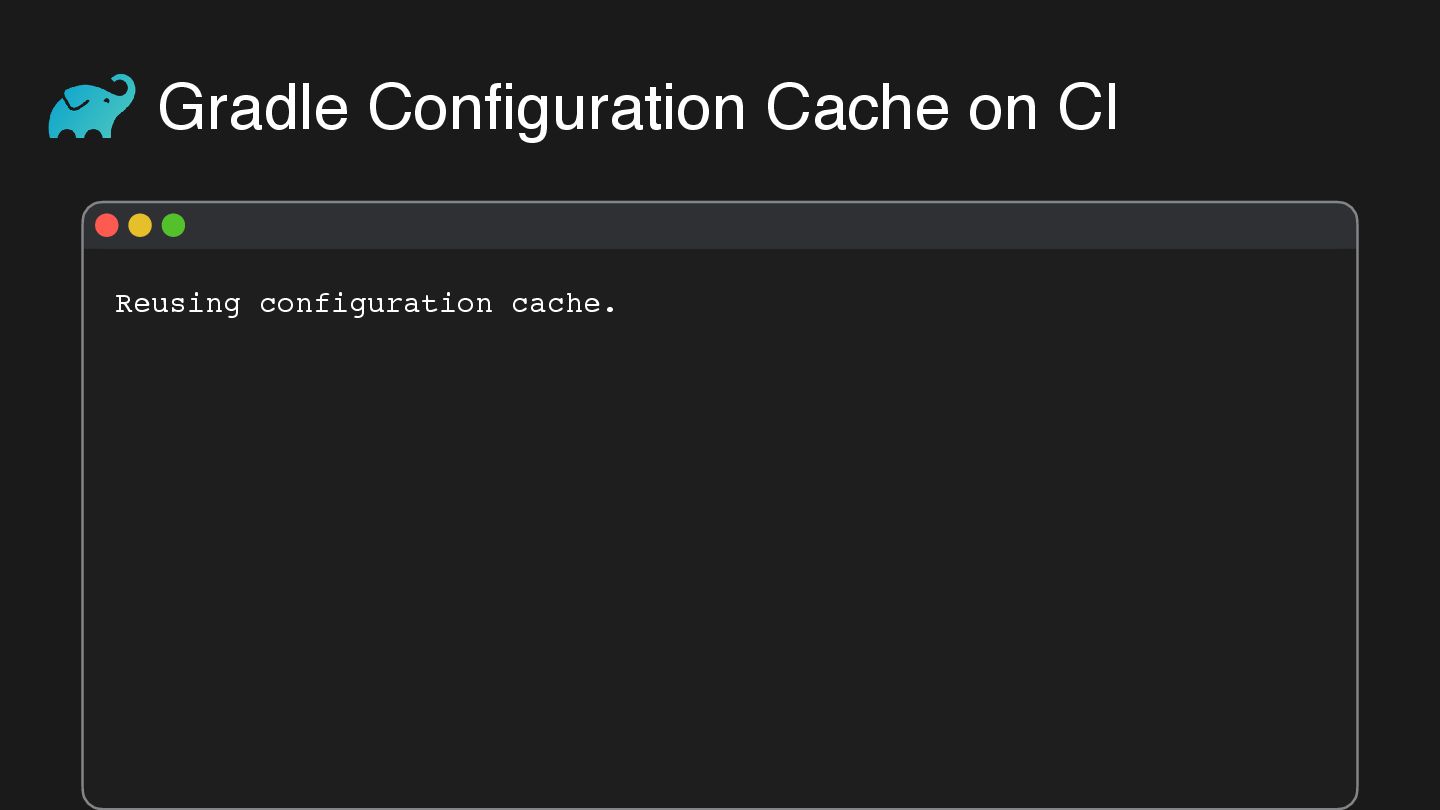The width and height of the screenshot is (1440, 810).
Task: Click the yellow minimize dot on terminal
Action: point(140,226)
